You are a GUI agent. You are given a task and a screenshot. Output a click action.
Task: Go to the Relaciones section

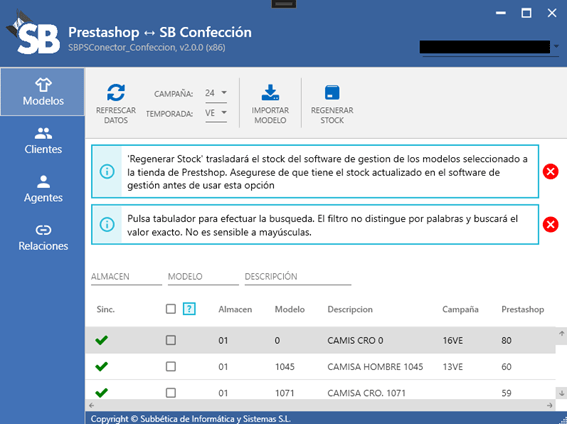(43, 237)
